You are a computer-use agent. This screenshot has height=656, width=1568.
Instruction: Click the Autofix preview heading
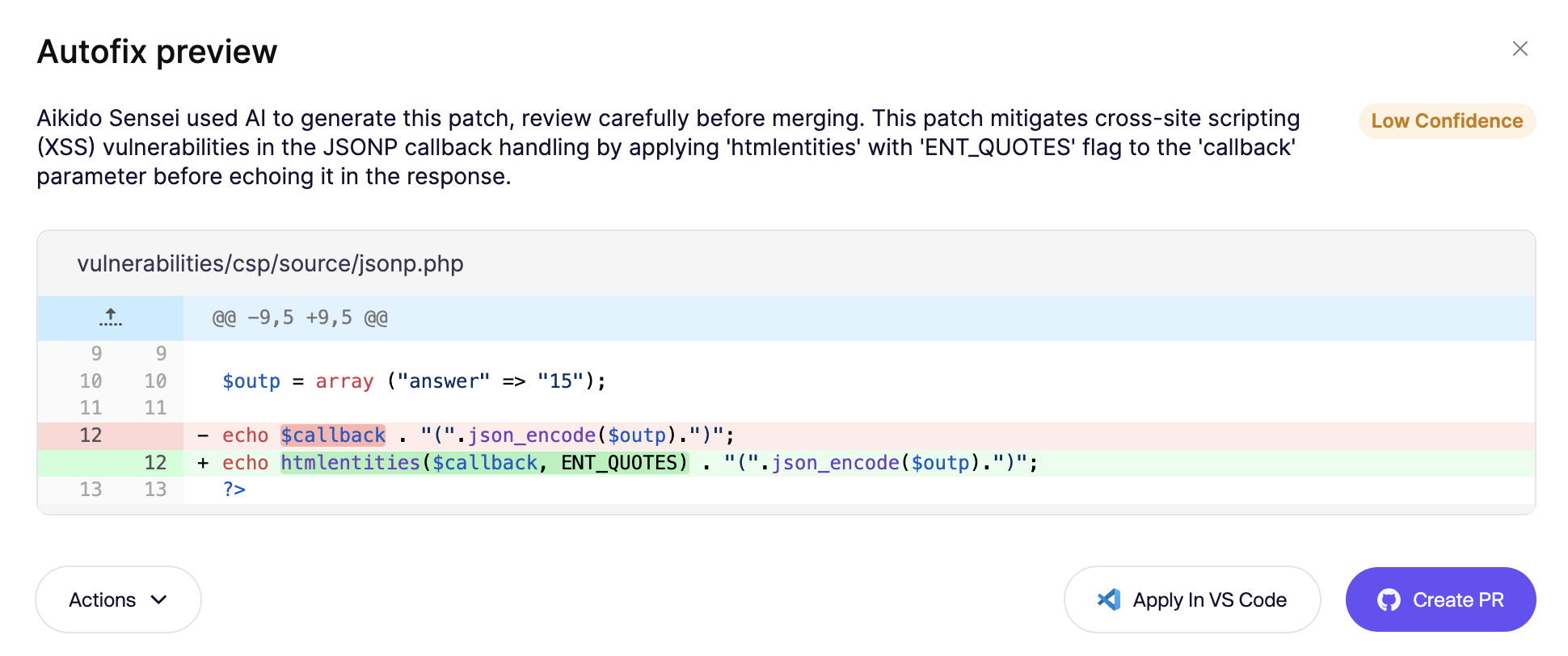157,52
